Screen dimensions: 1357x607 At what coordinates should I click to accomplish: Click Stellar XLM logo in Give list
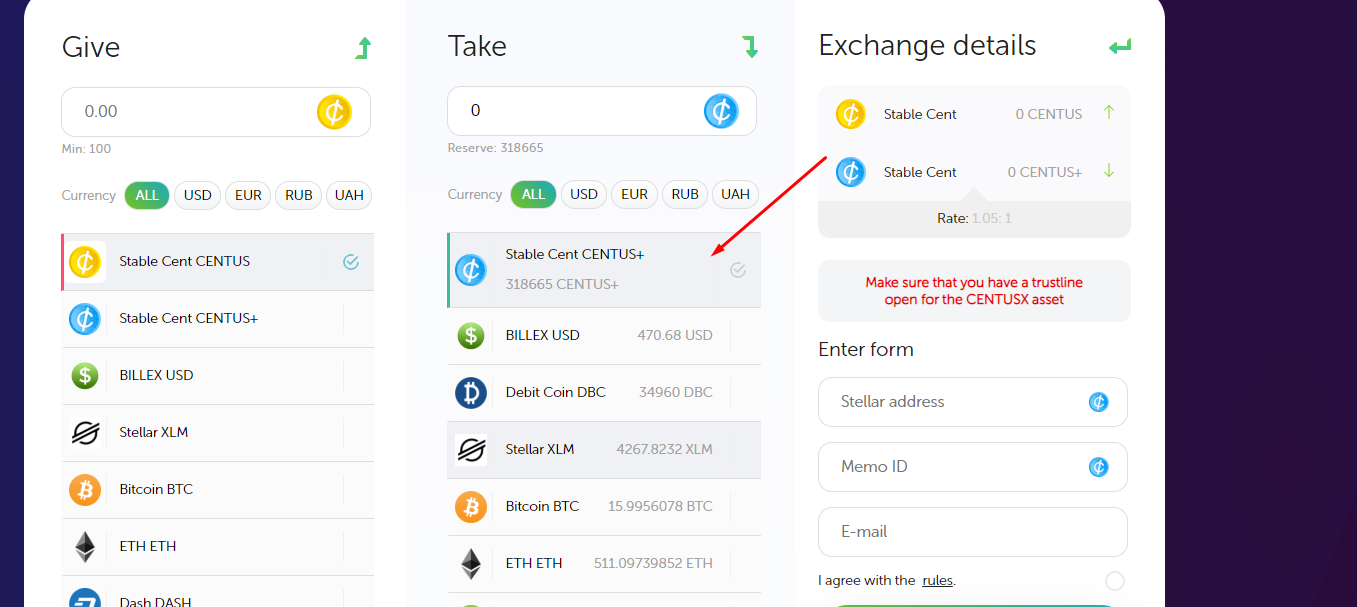pyautogui.click(x=85, y=433)
